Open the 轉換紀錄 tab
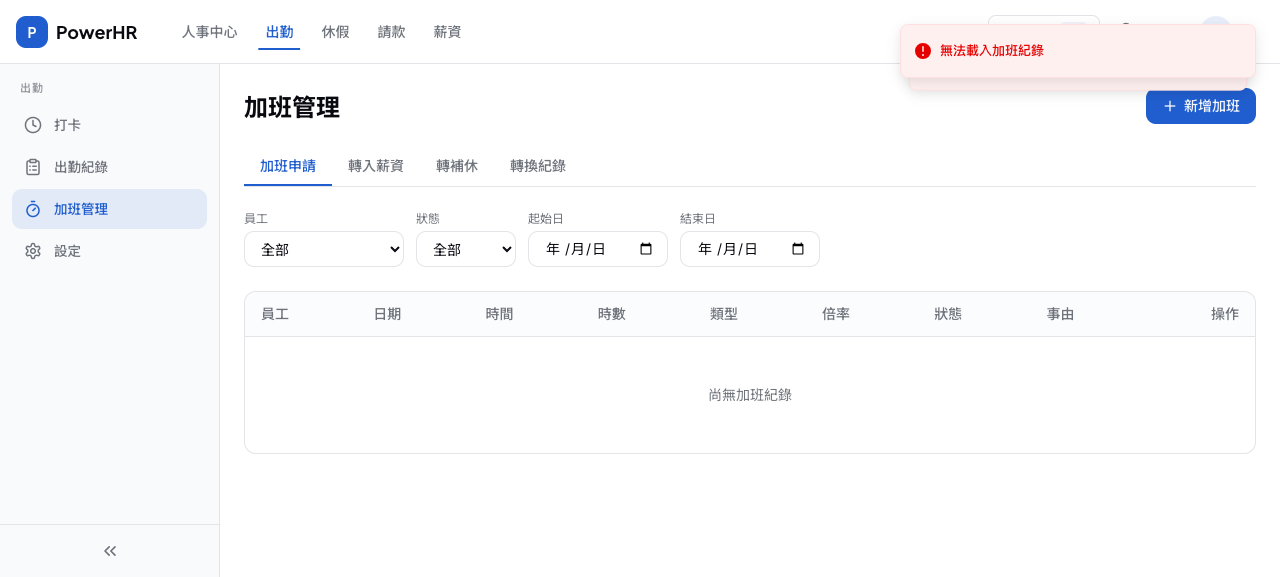This screenshot has width=1280, height=577. pyautogui.click(x=538, y=166)
